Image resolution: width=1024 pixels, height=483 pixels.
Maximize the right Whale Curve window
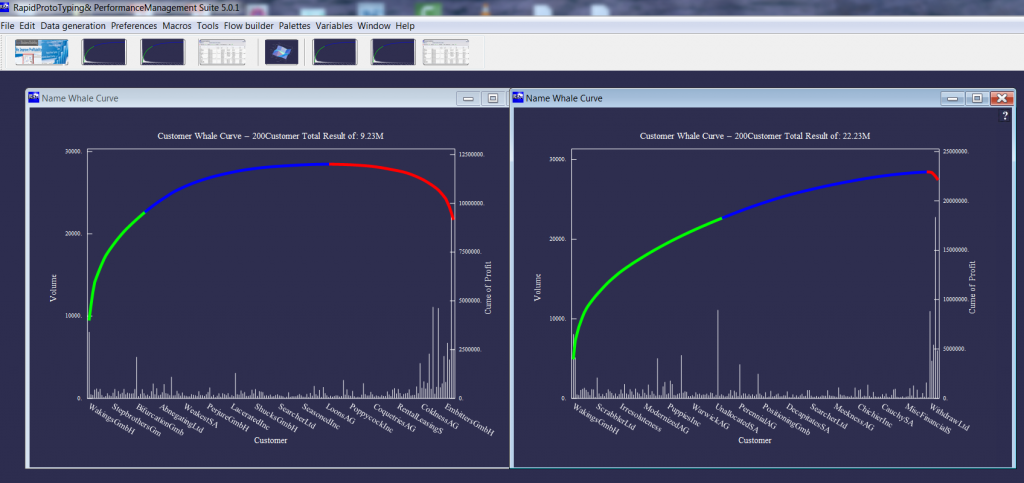coord(977,99)
